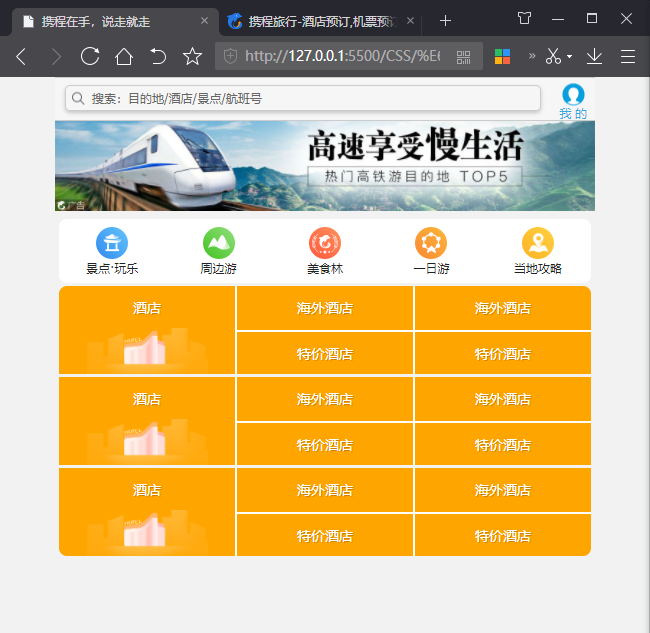
Task: Click right 海外酒店 in first row
Action: [x=503, y=308]
